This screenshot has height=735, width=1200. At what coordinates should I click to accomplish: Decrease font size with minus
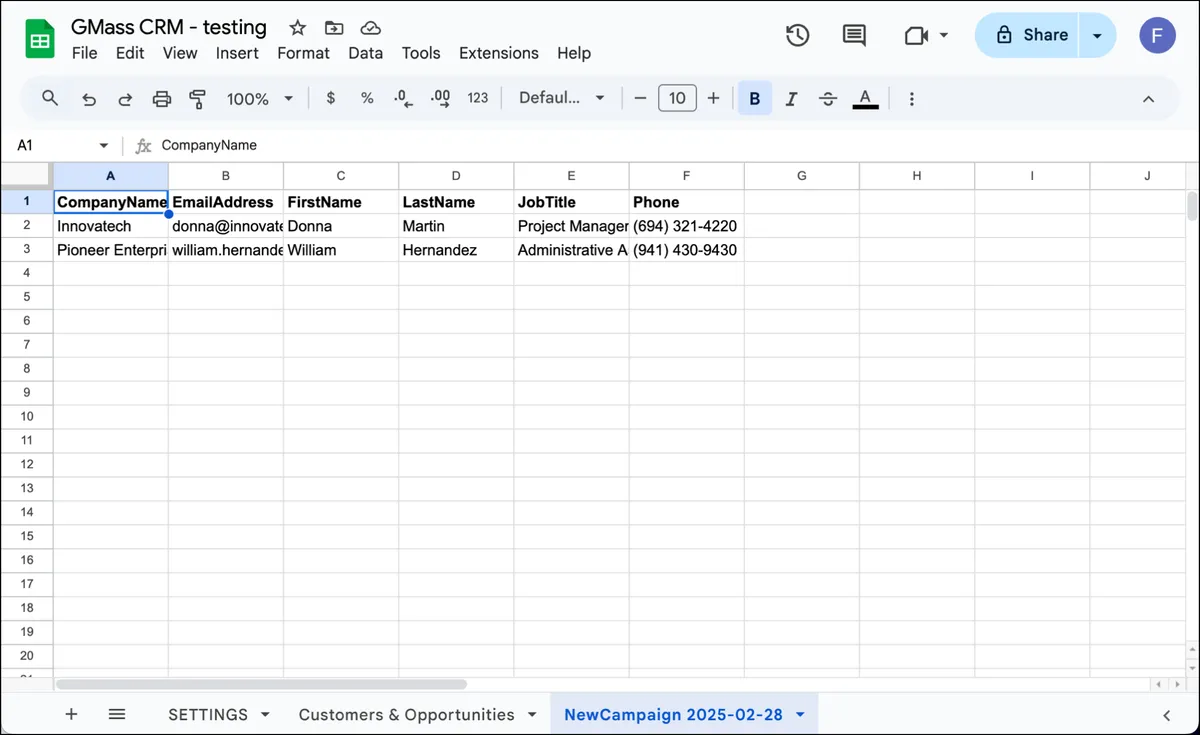(x=641, y=98)
